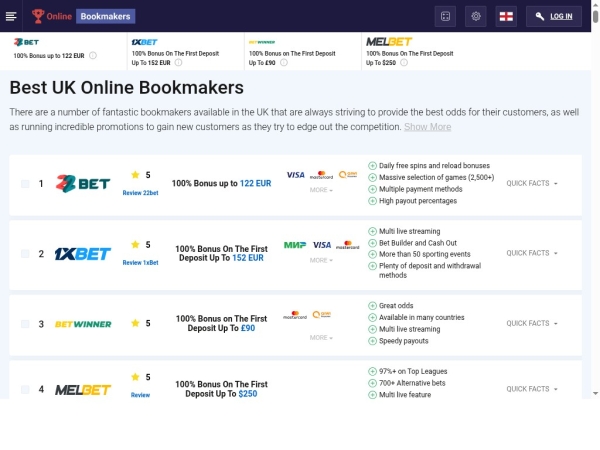Expand QUICK FACTS for BetWinner
Image resolution: width=600 pixels, height=450 pixels.
point(532,323)
